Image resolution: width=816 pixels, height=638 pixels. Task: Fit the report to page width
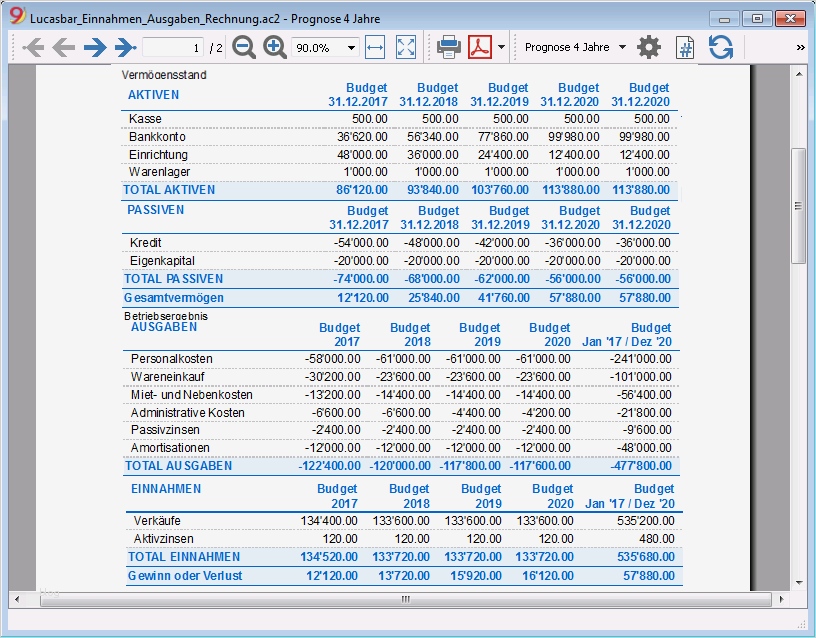coord(375,47)
